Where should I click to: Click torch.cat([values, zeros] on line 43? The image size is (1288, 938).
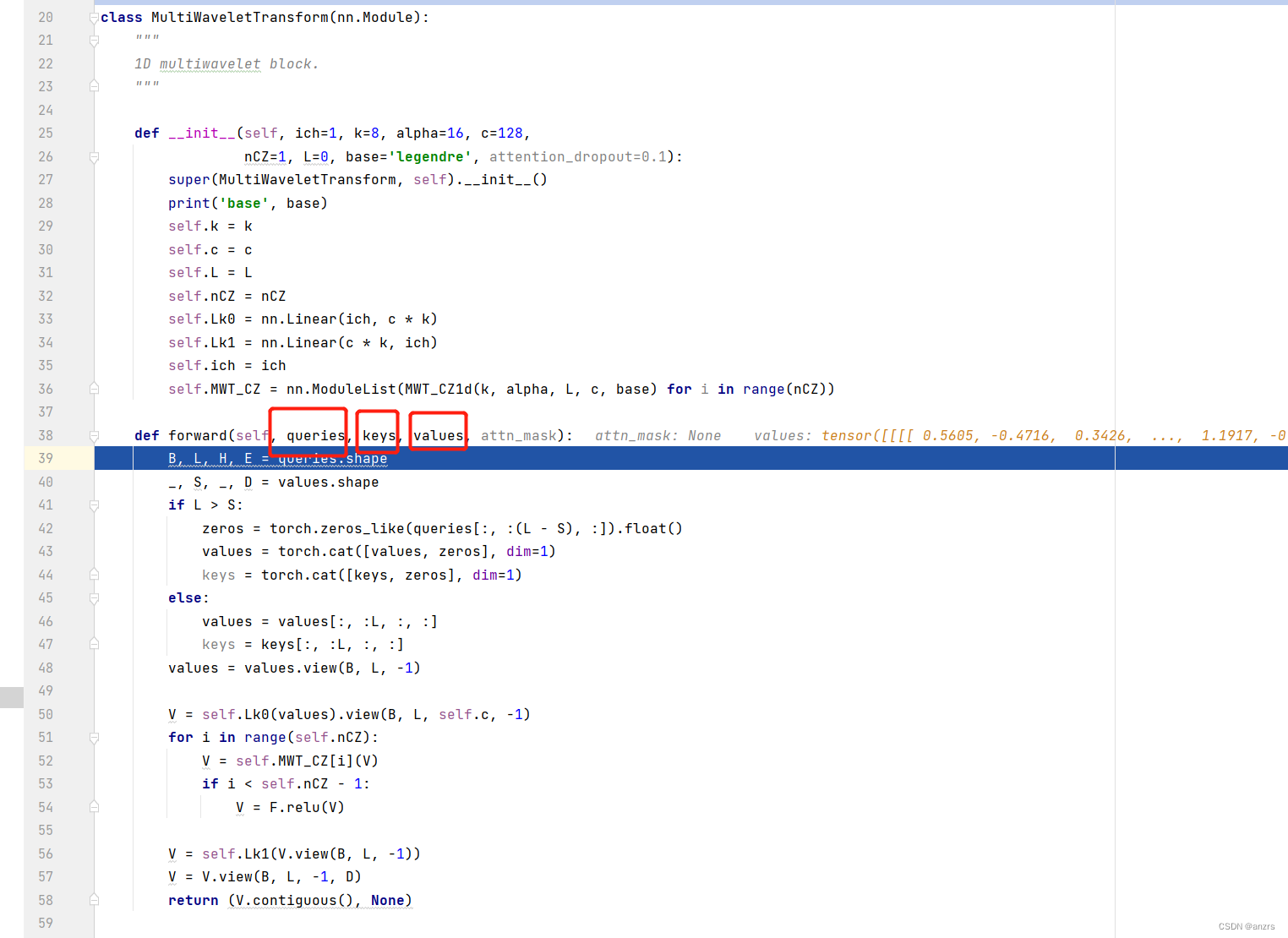tap(384, 552)
